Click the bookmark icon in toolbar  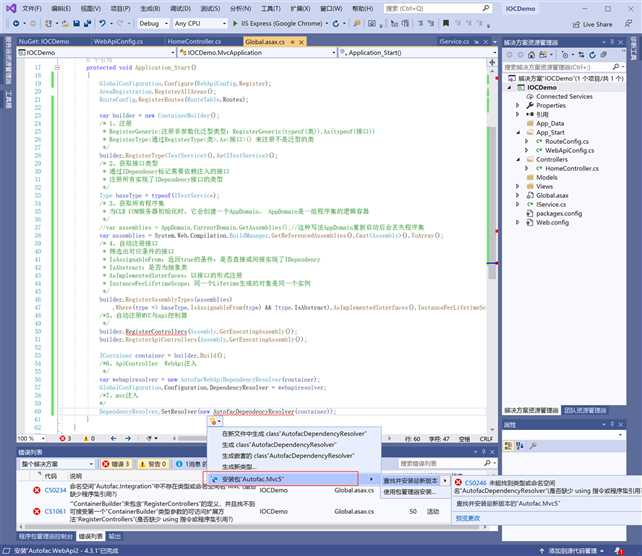click(x=446, y=23)
